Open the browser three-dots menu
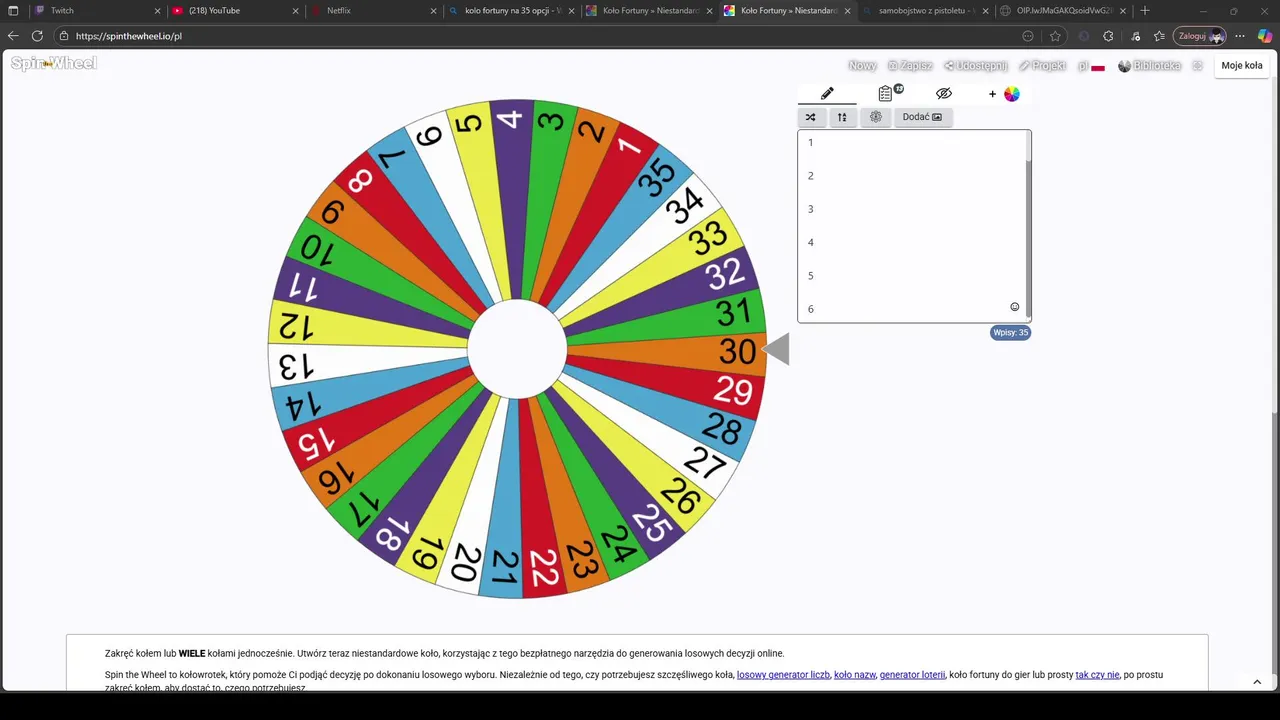Image resolution: width=1280 pixels, height=720 pixels. pyautogui.click(x=1240, y=36)
